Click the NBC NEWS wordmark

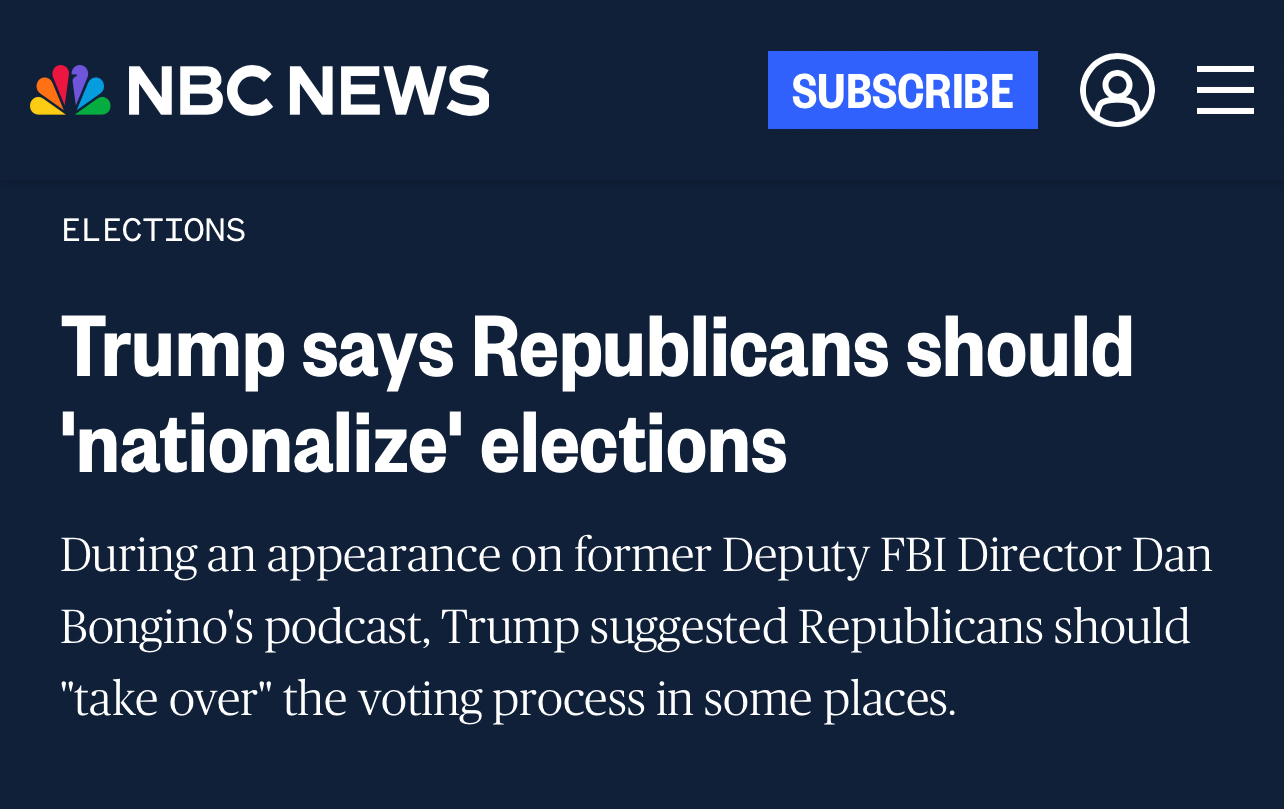(308, 90)
